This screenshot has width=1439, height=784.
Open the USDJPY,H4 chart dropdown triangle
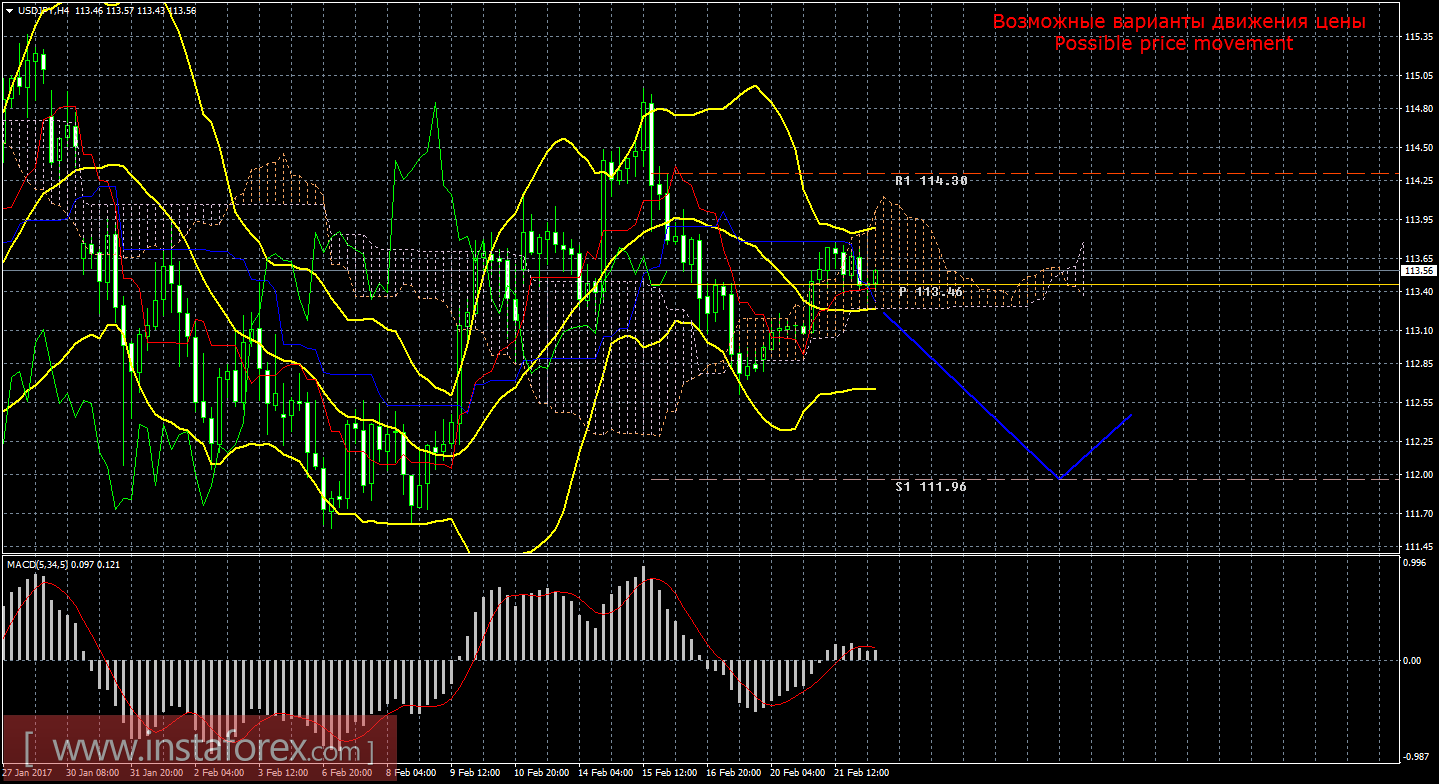9,10
